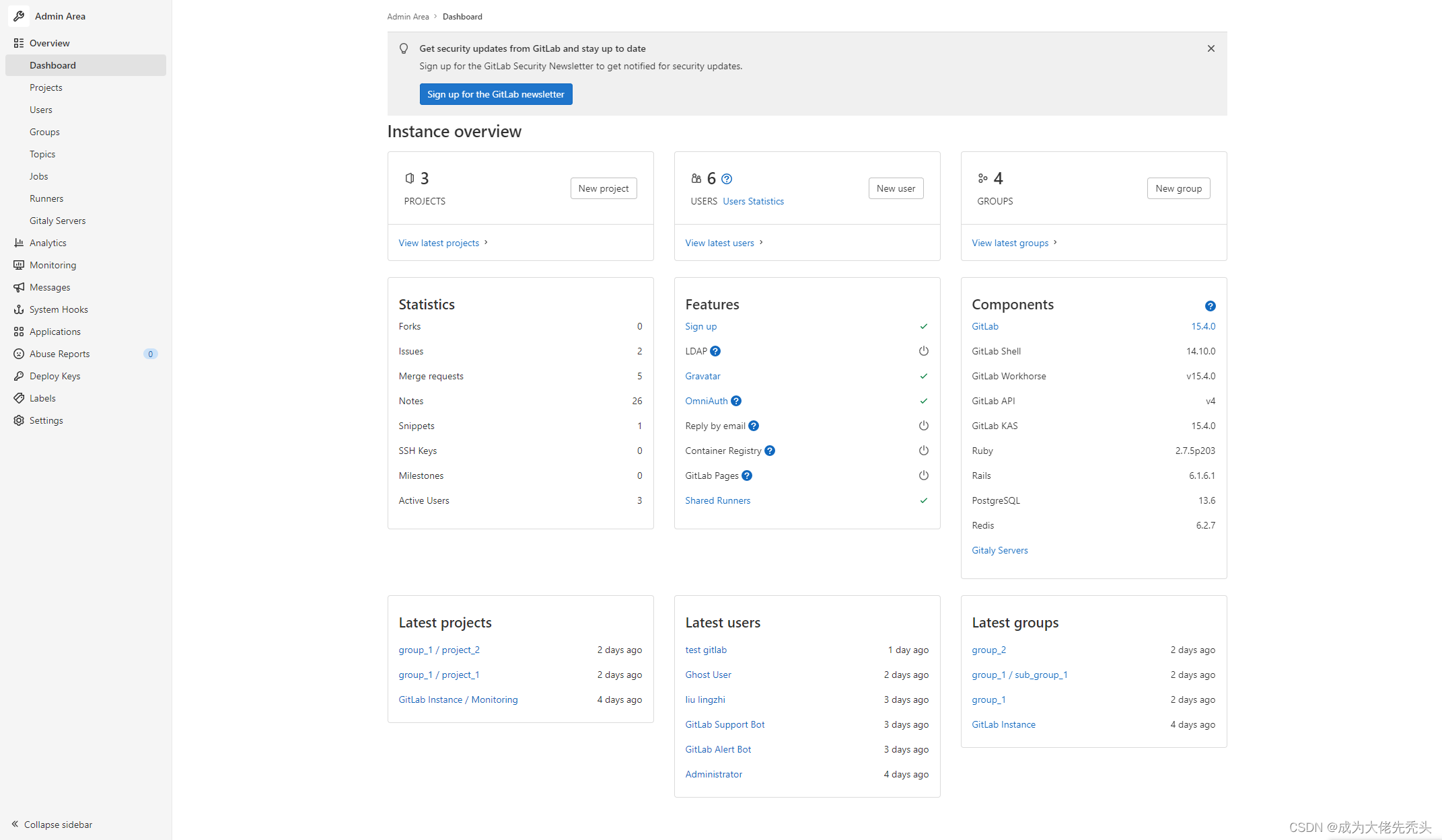Open the Shared Runners link
The height and width of the screenshot is (840, 1442).
click(717, 500)
